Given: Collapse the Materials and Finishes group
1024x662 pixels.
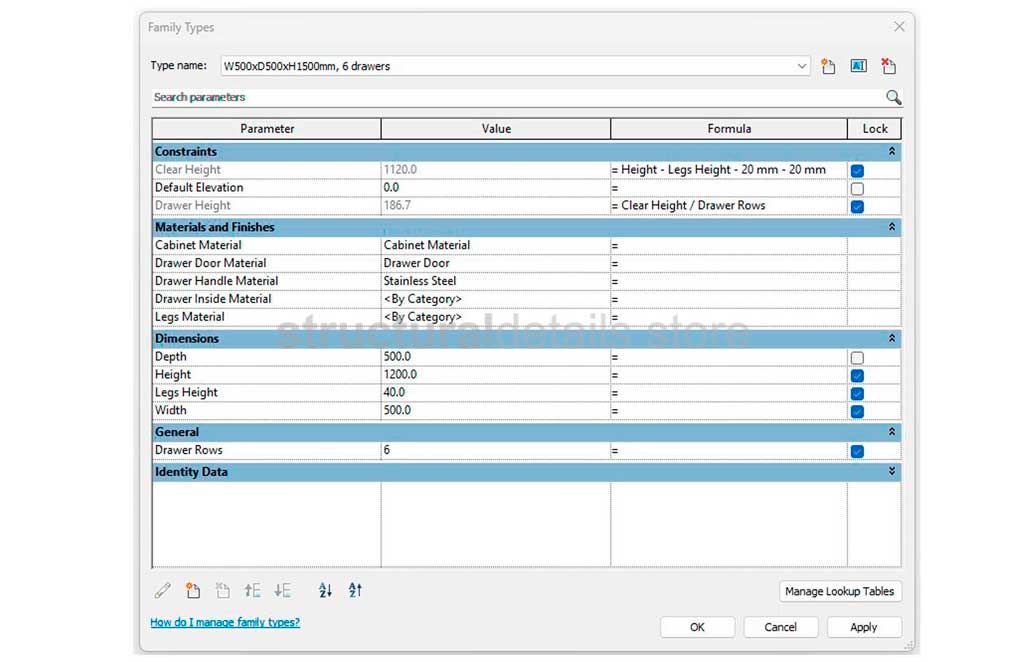Looking at the screenshot, I should click(x=891, y=228).
